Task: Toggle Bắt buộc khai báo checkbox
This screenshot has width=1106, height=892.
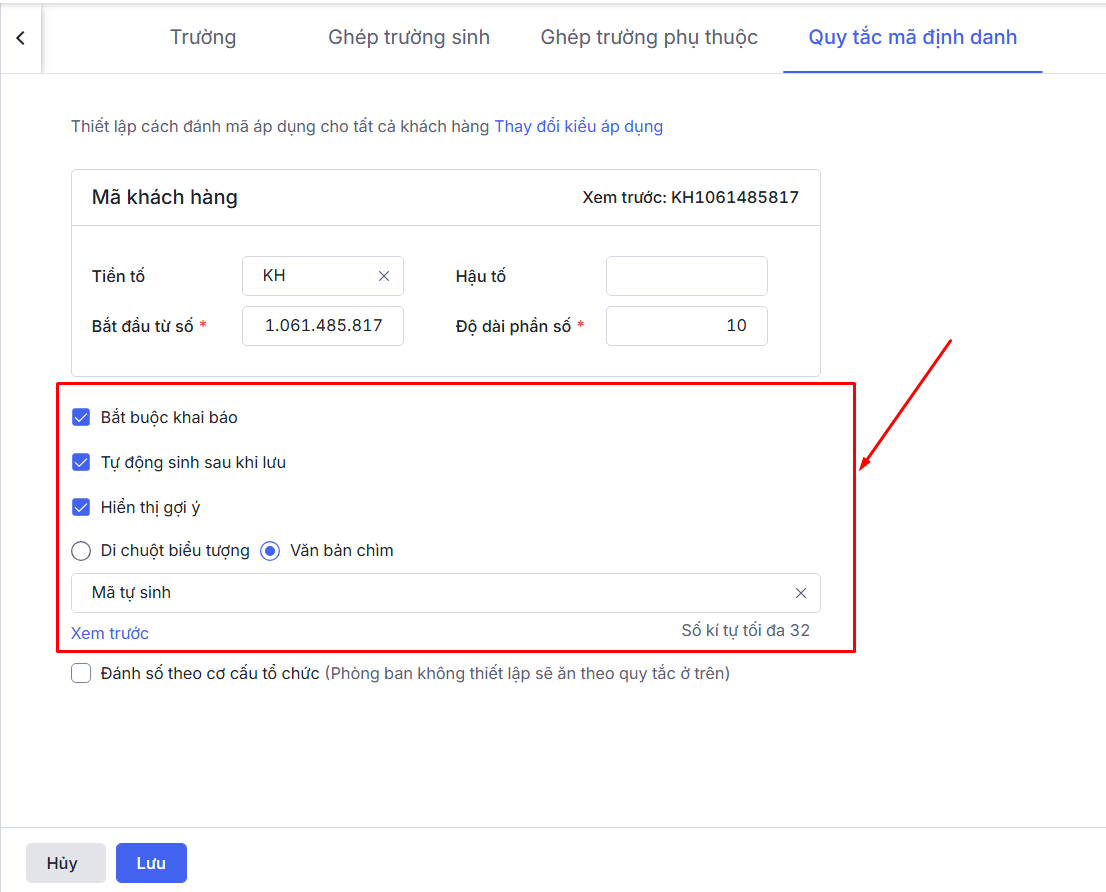Action: coord(82,417)
